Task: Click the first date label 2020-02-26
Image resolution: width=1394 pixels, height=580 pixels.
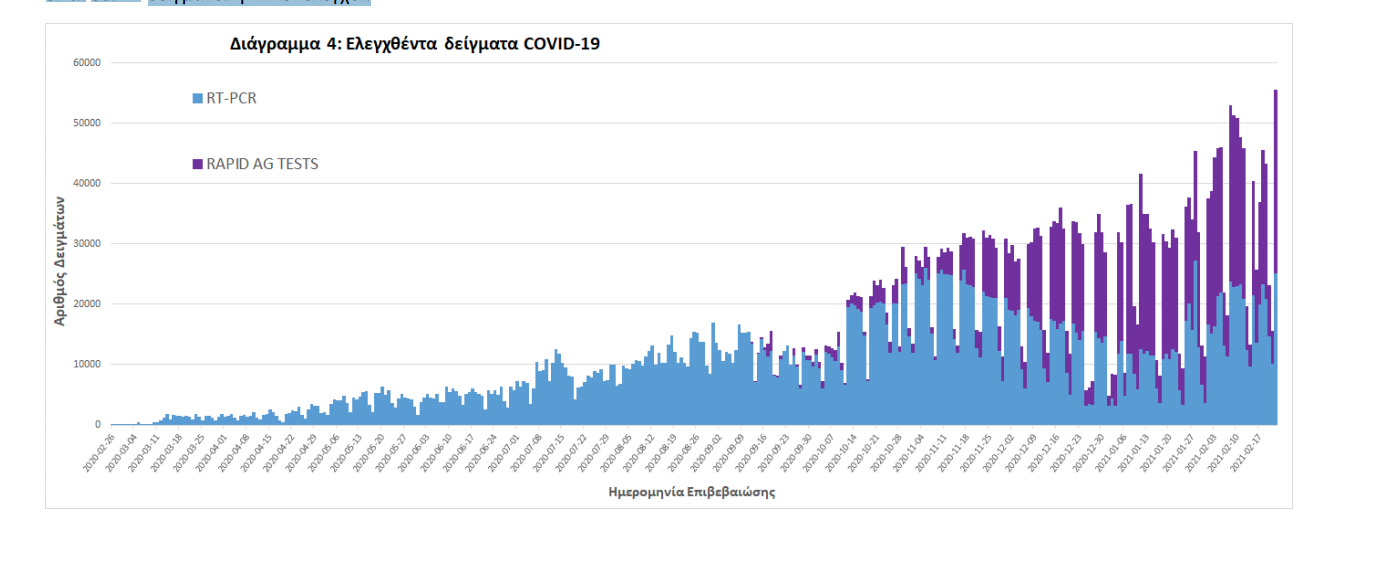Action: tap(100, 454)
